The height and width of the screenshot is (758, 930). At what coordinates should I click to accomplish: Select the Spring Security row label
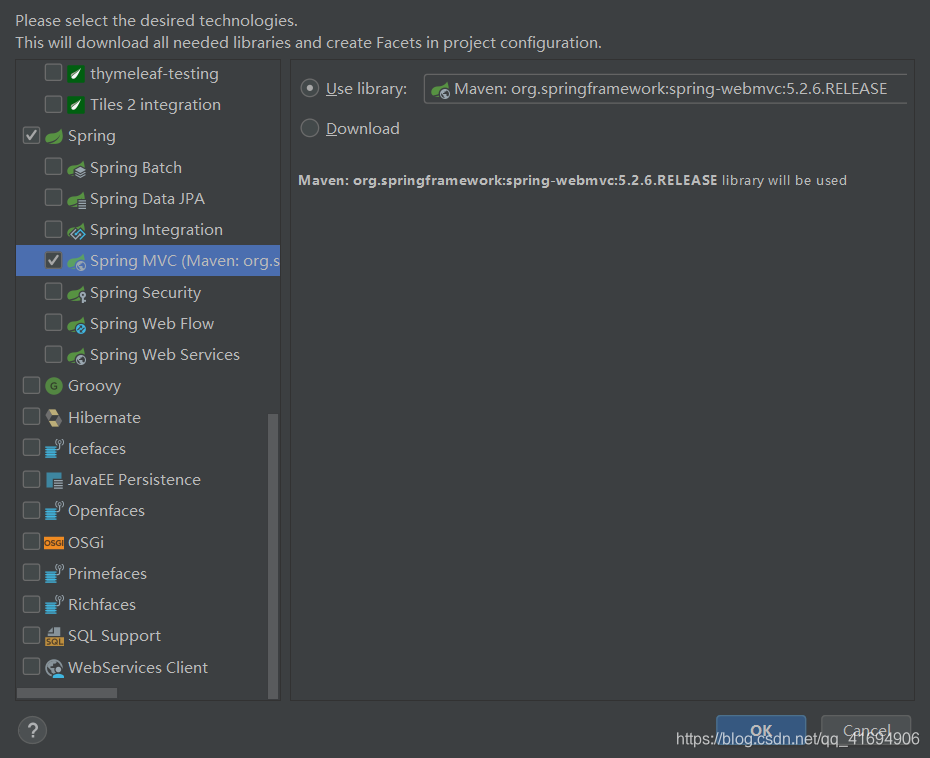click(x=146, y=293)
